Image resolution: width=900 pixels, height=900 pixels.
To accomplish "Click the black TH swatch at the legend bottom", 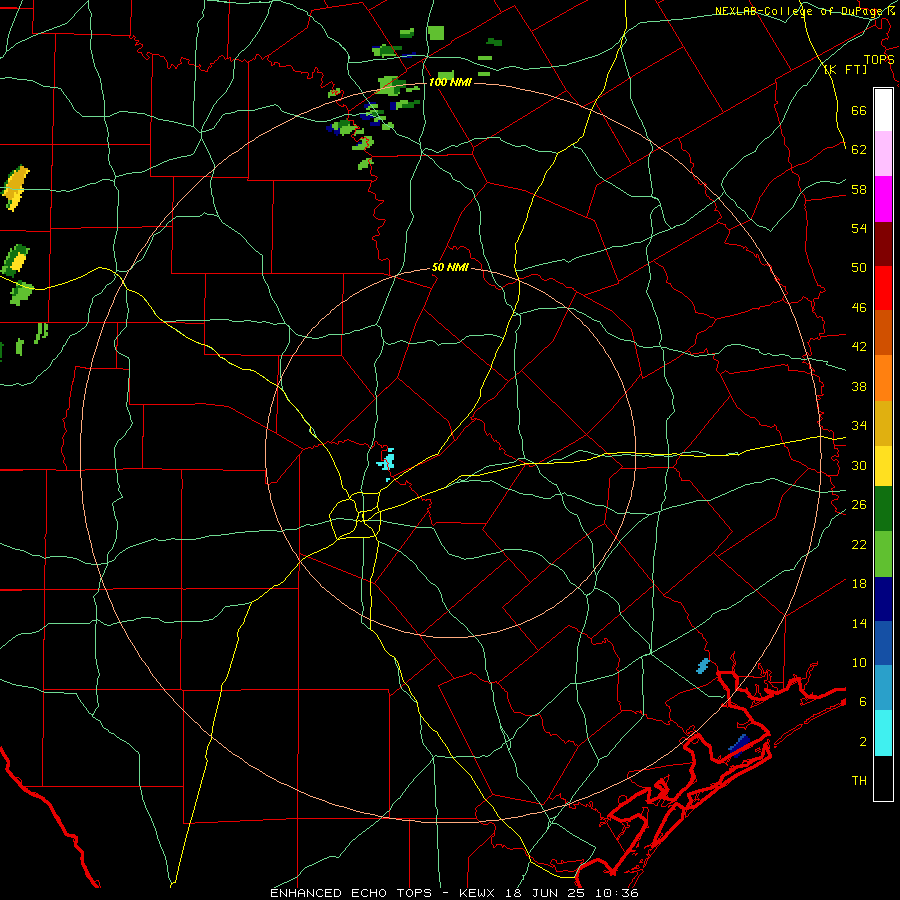I will [x=883, y=778].
